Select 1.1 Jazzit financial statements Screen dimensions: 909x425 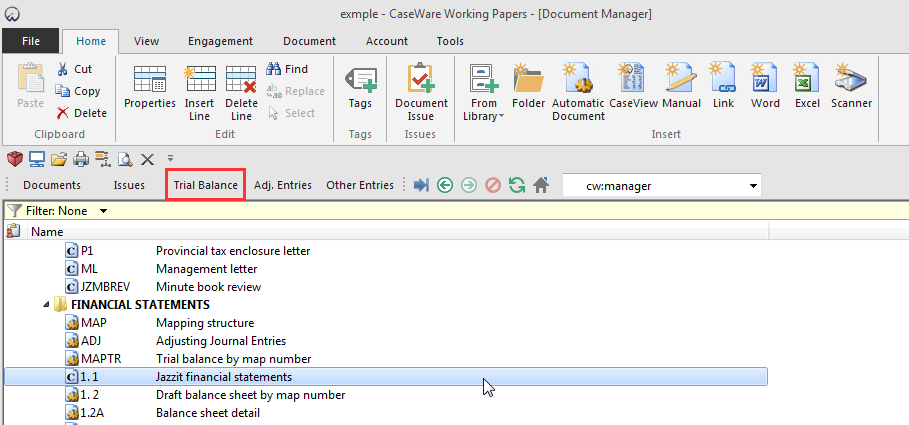click(386, 377)
